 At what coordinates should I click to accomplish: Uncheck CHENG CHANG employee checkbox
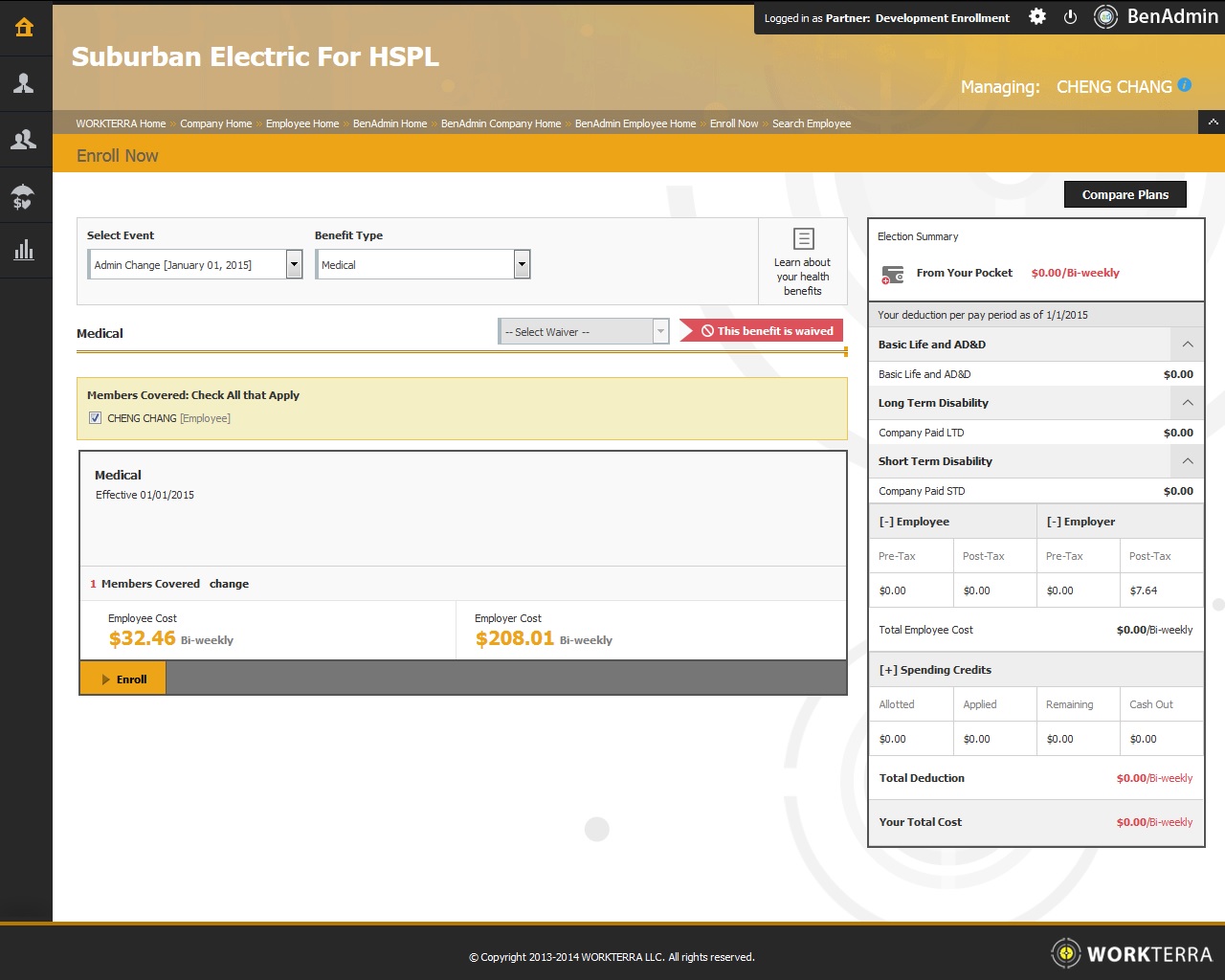[x=95, y=418]
